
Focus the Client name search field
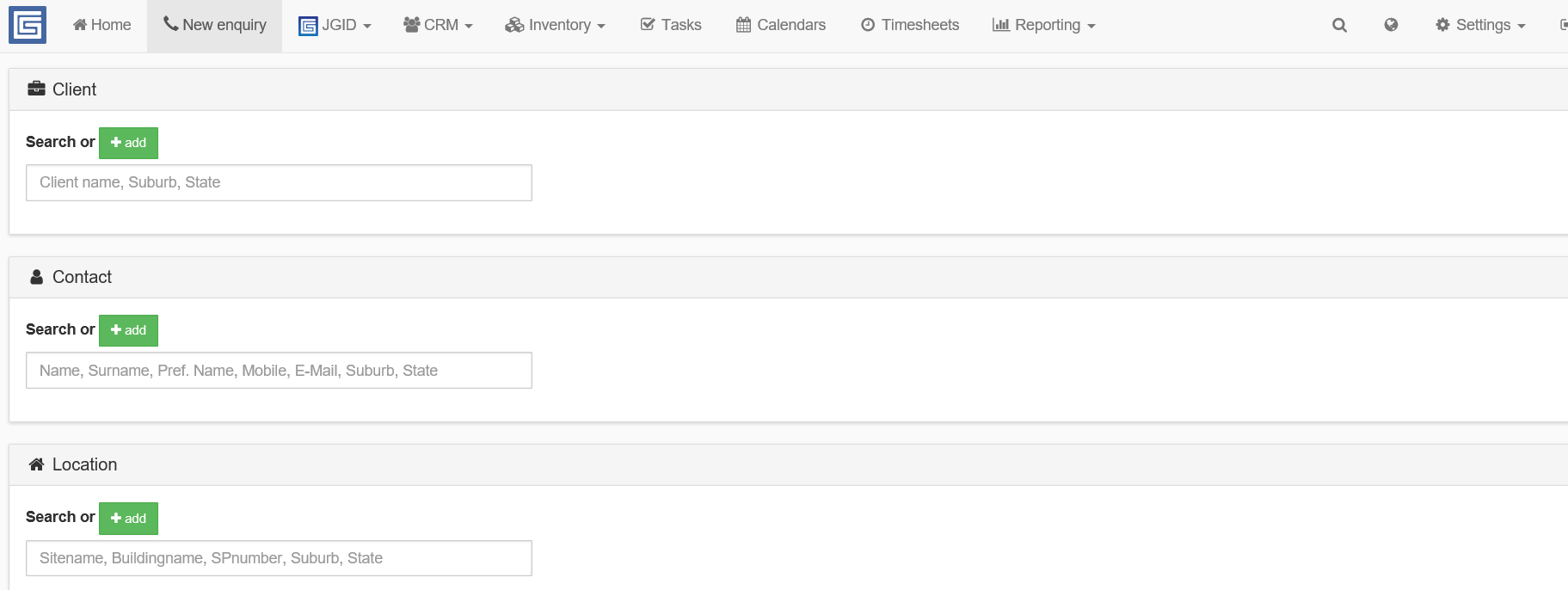pos(279,182)
